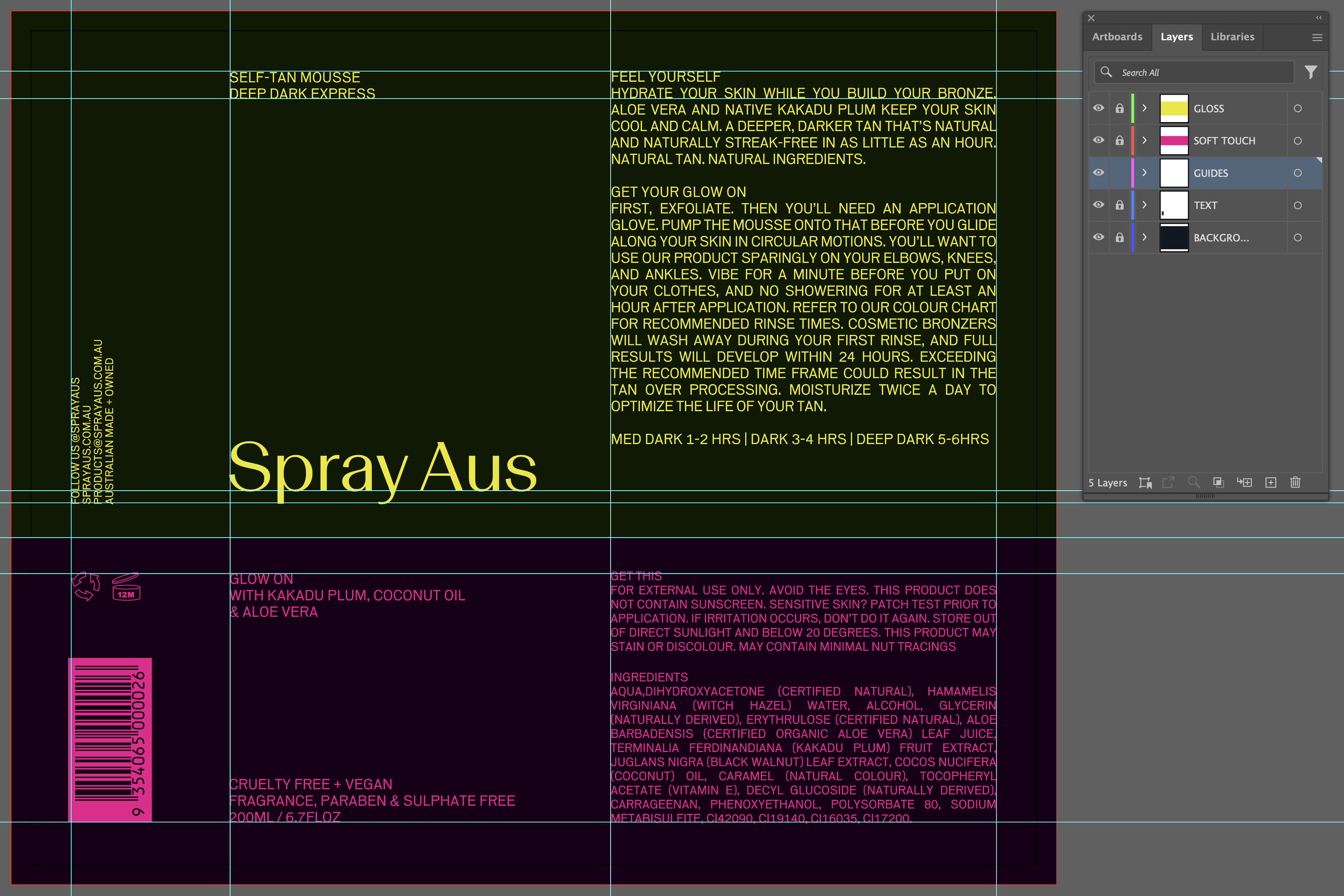The image size is (1344, 896).
Task: Unlock the GLOSS layer lock icon
Action: point(1119,109)
